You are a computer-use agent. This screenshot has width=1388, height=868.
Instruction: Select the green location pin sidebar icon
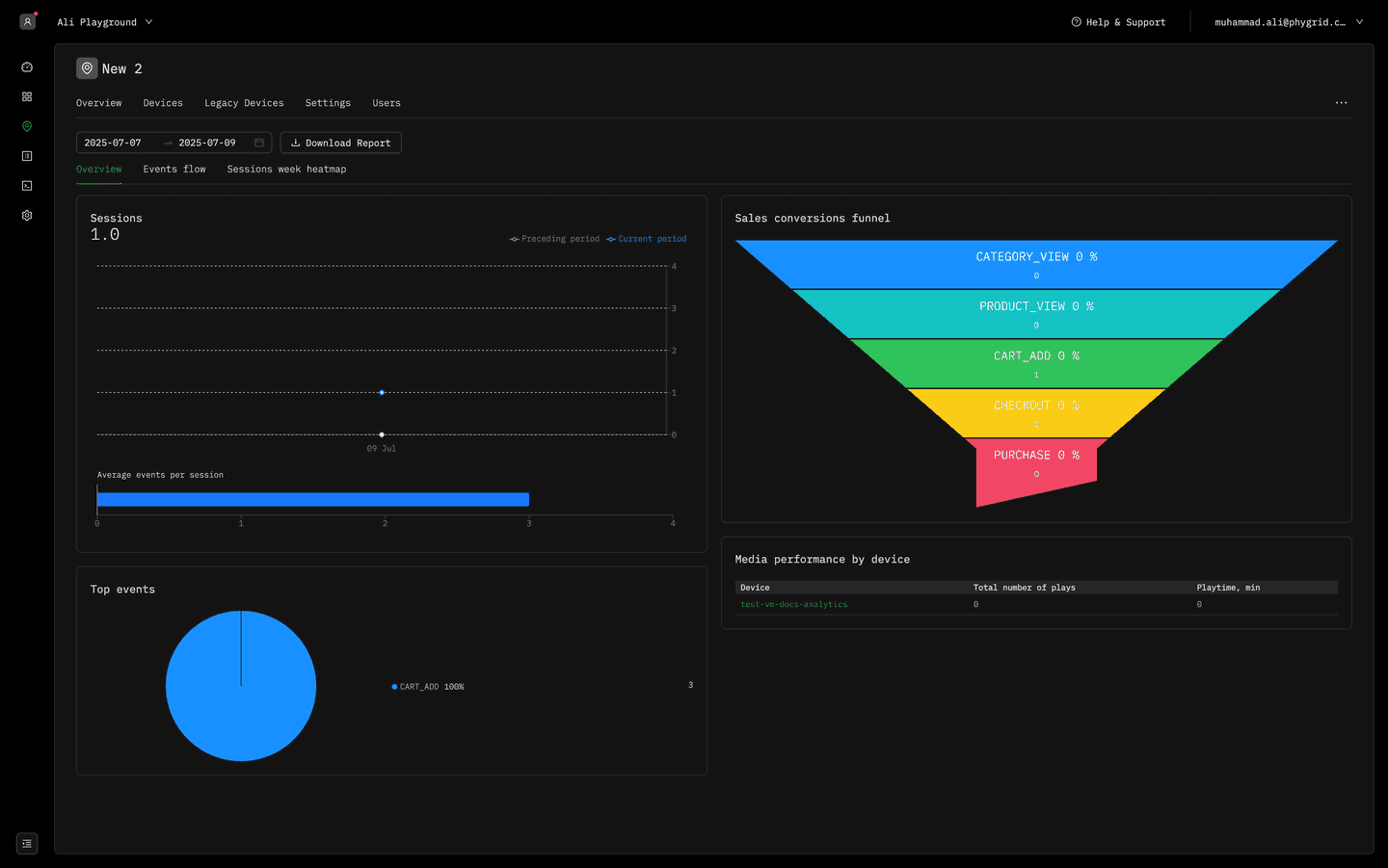(27, 126)
